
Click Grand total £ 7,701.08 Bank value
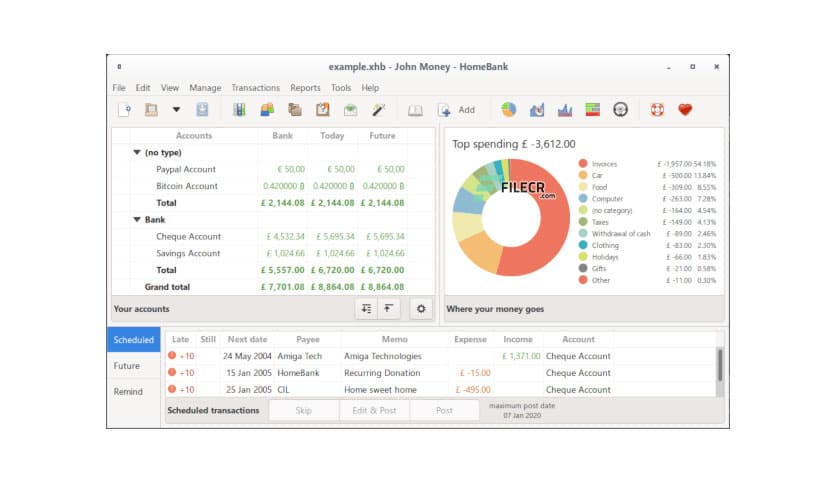click(283, 287)
